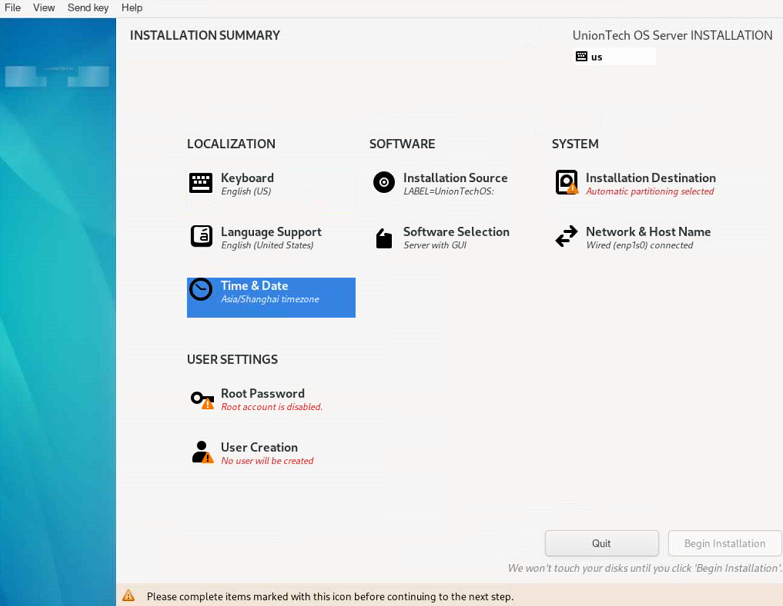The image size is (783, 606).
Task: Open Installation Source title
Action: pos(455,178)
